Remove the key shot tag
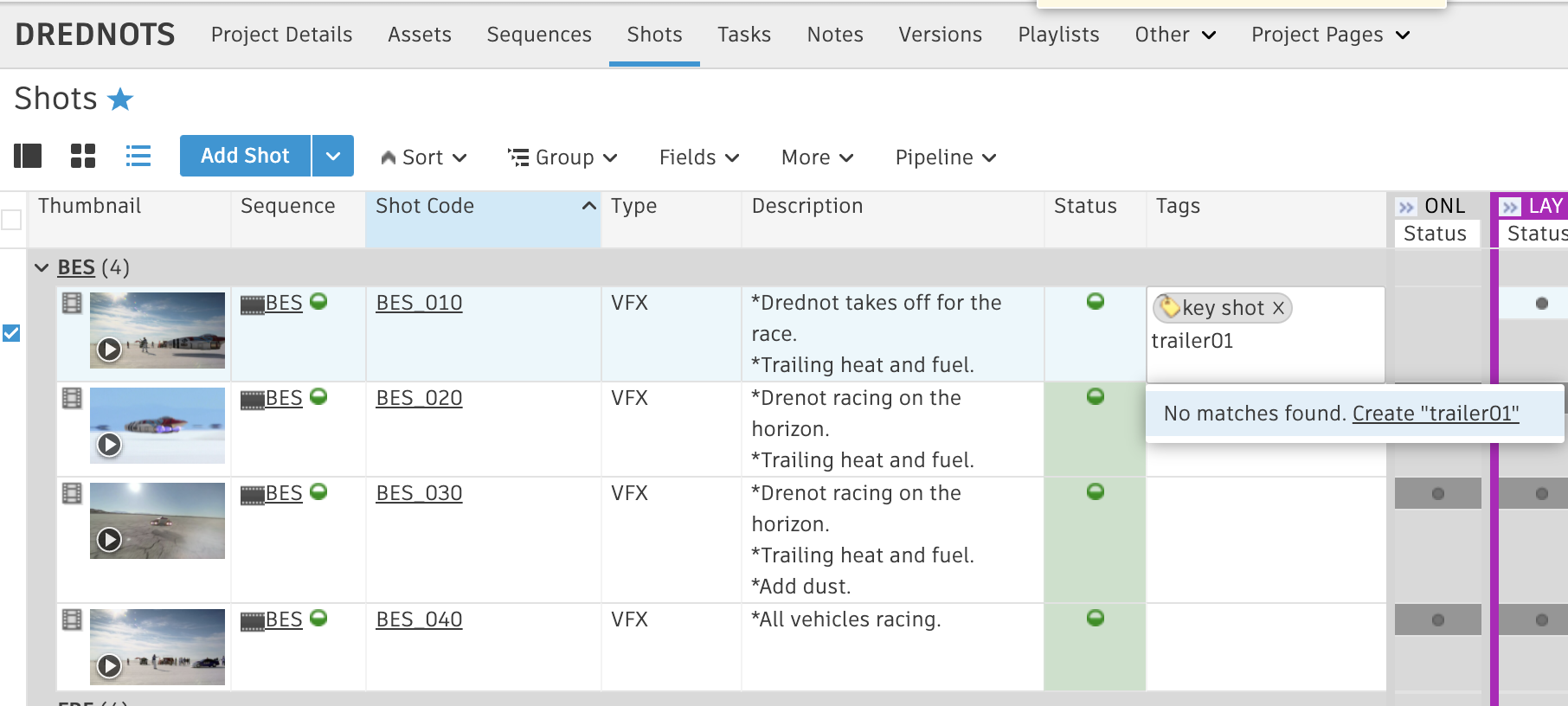Screen dimensions: 1568x706 (x=1278, y=308)
